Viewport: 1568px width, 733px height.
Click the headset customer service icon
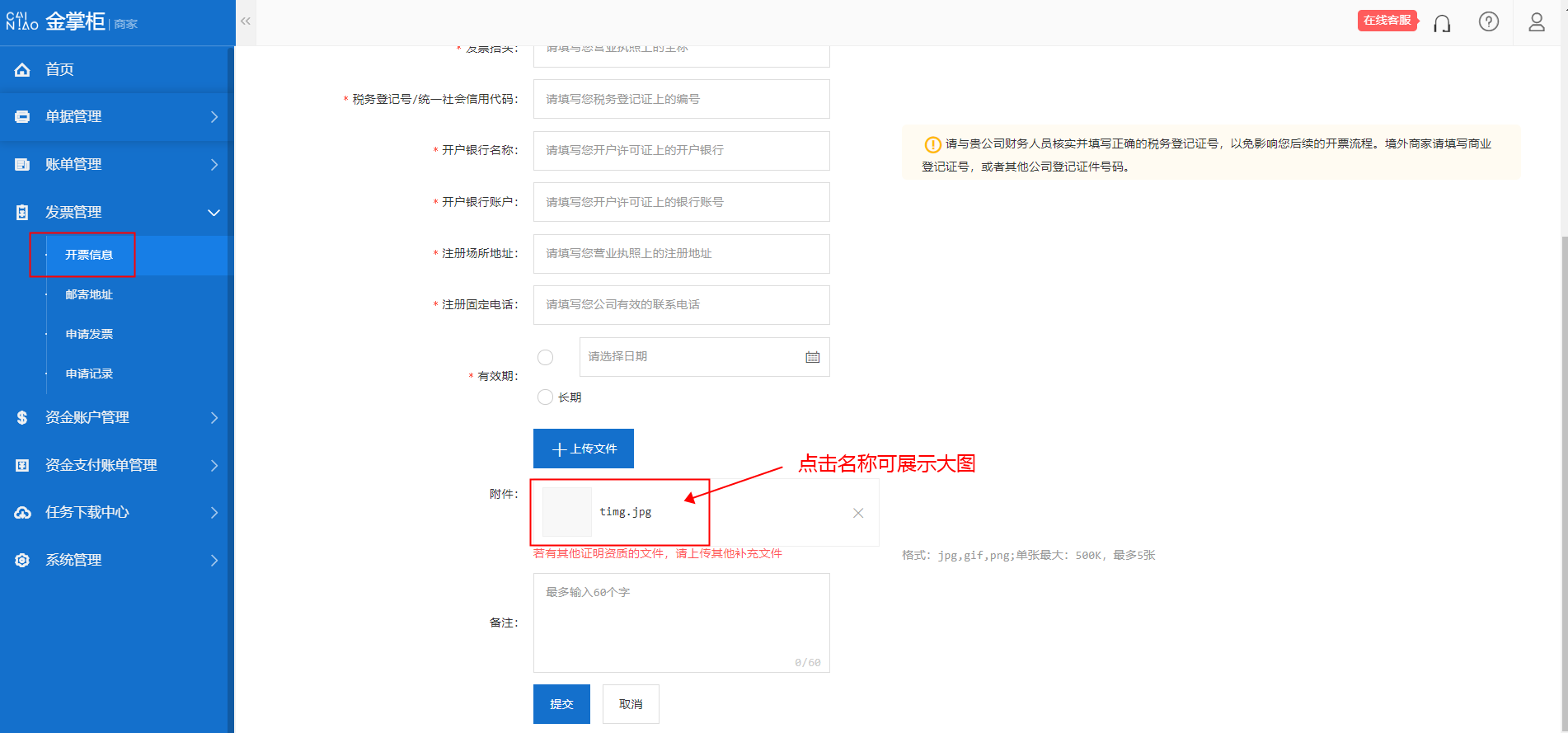(x=1442, y=23)
